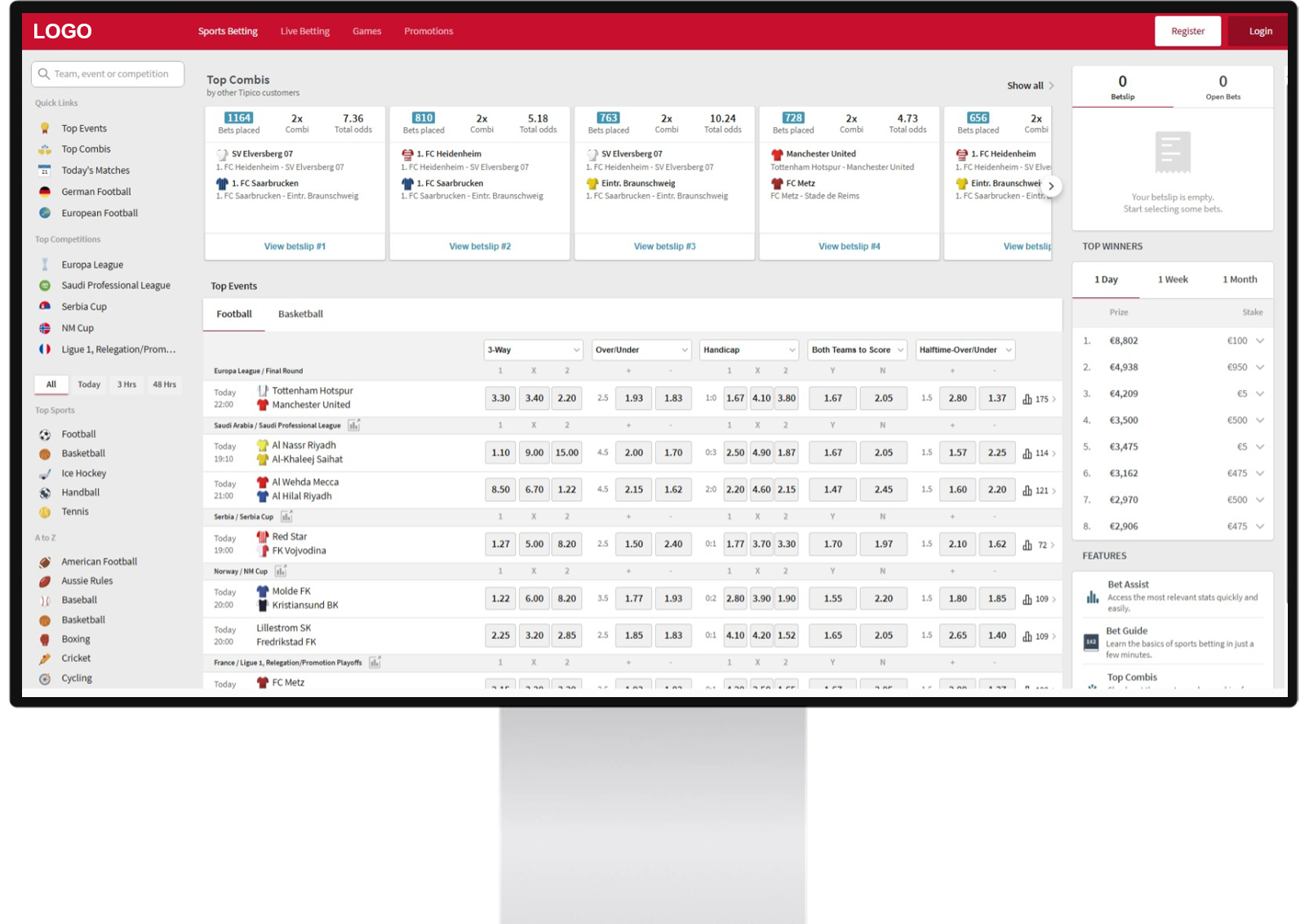The width and height of the screenshot is (1309, 924).
Task: Switch Top Winners to 1 Week
Action: pyautogui.click(x=1173, y=280)
